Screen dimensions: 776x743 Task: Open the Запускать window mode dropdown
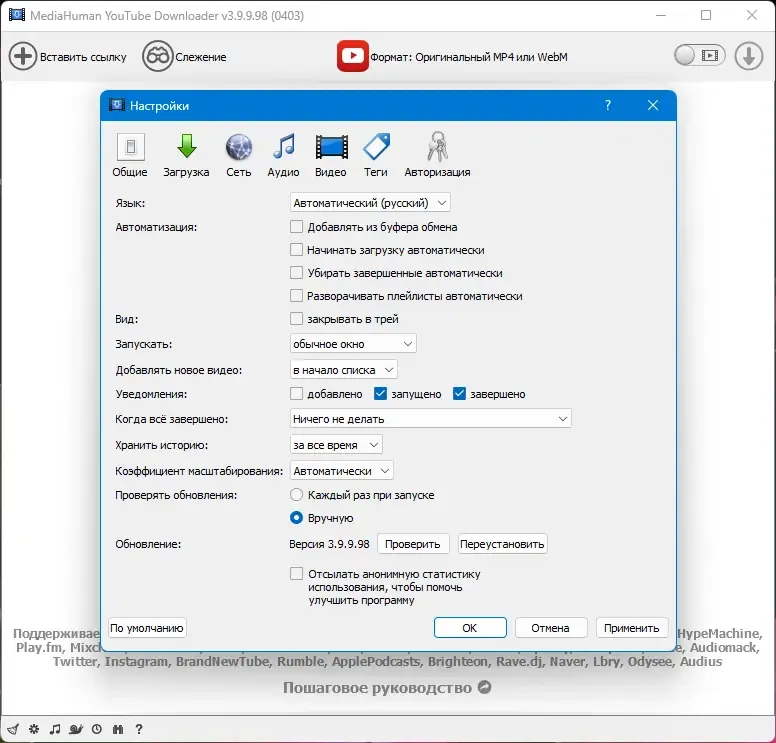(353, 344)
